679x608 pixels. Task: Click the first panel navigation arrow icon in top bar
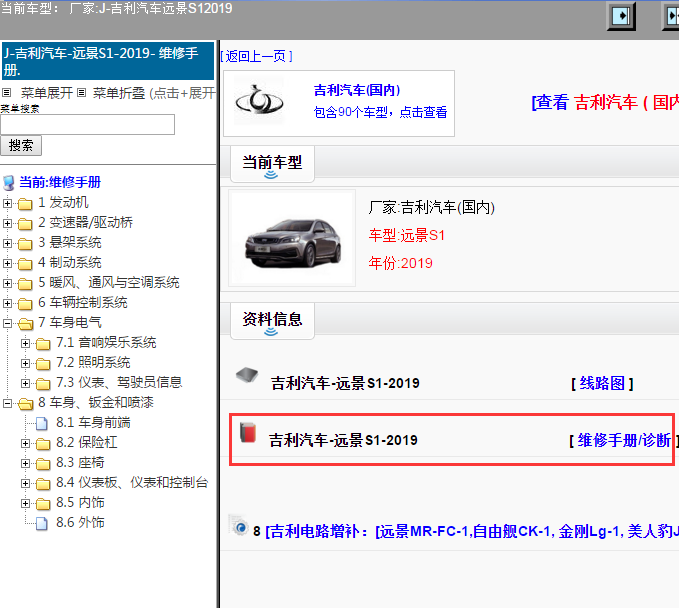tap(621, 16)
